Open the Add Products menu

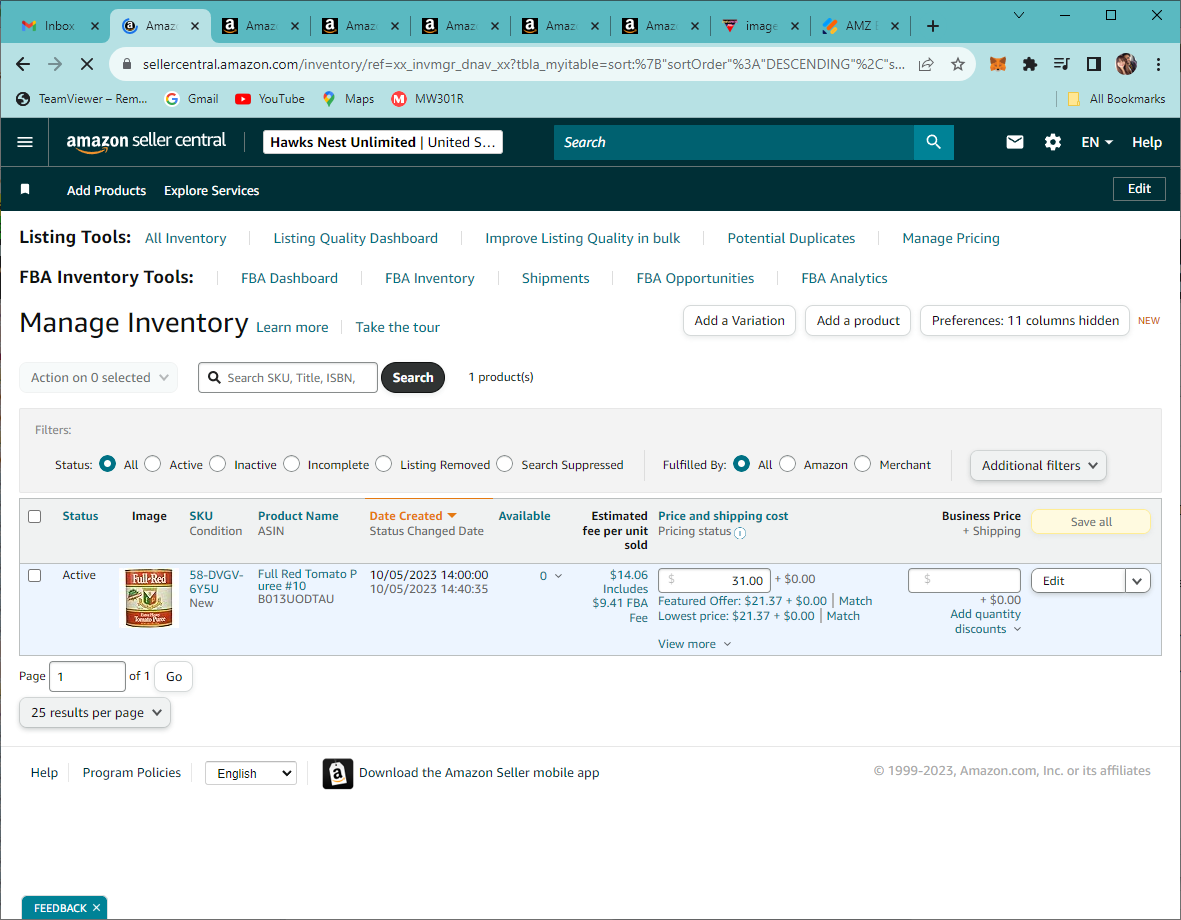point(106,191)
